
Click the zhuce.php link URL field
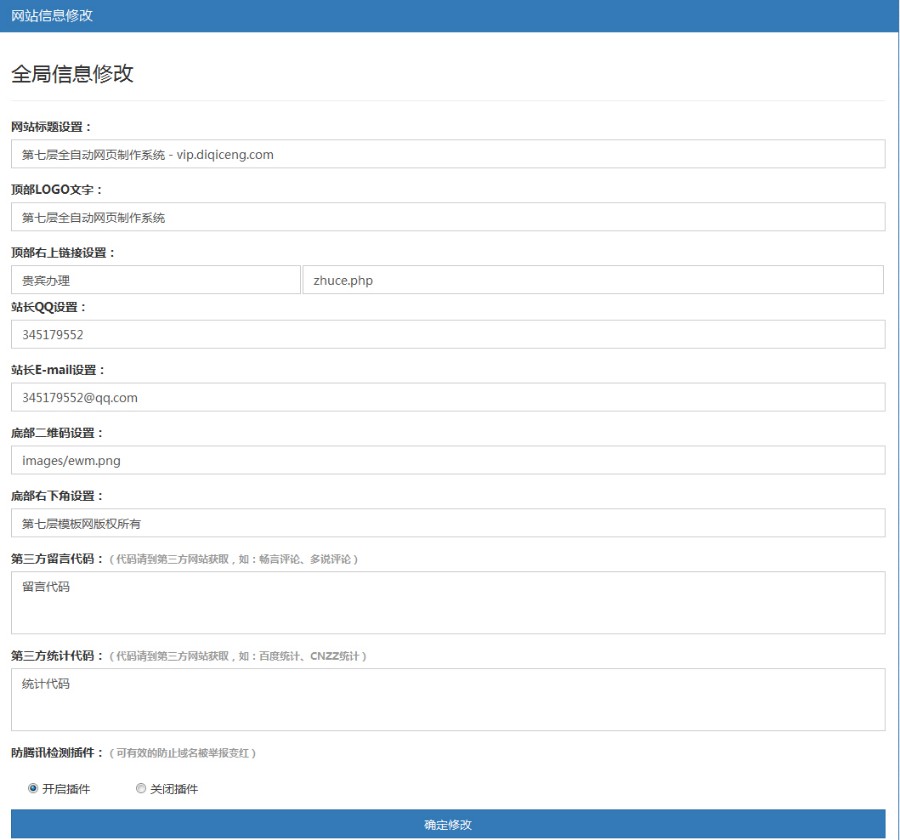click(x=593, y=280)
